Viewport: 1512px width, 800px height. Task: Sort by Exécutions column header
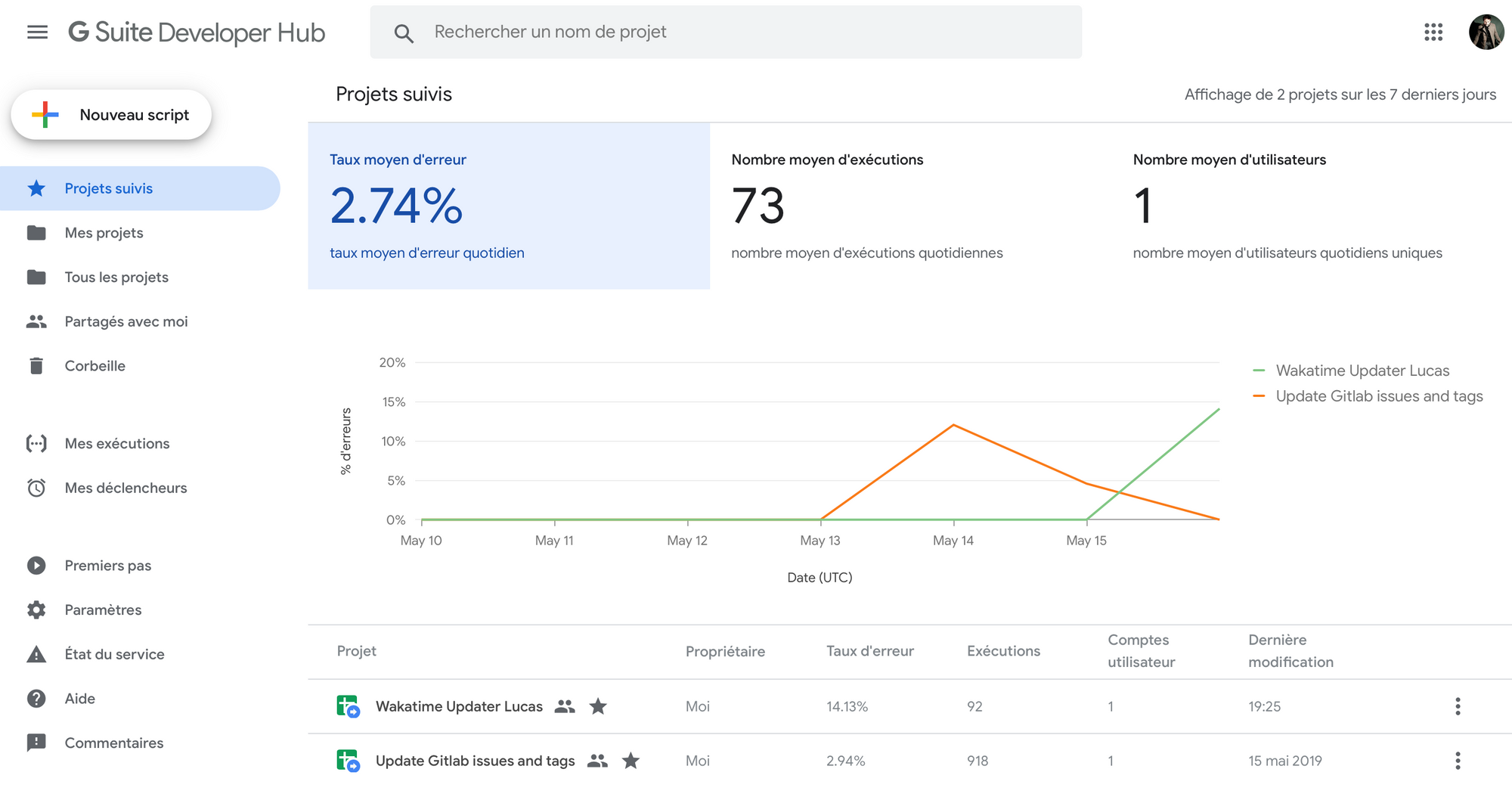pos(1003,651)
